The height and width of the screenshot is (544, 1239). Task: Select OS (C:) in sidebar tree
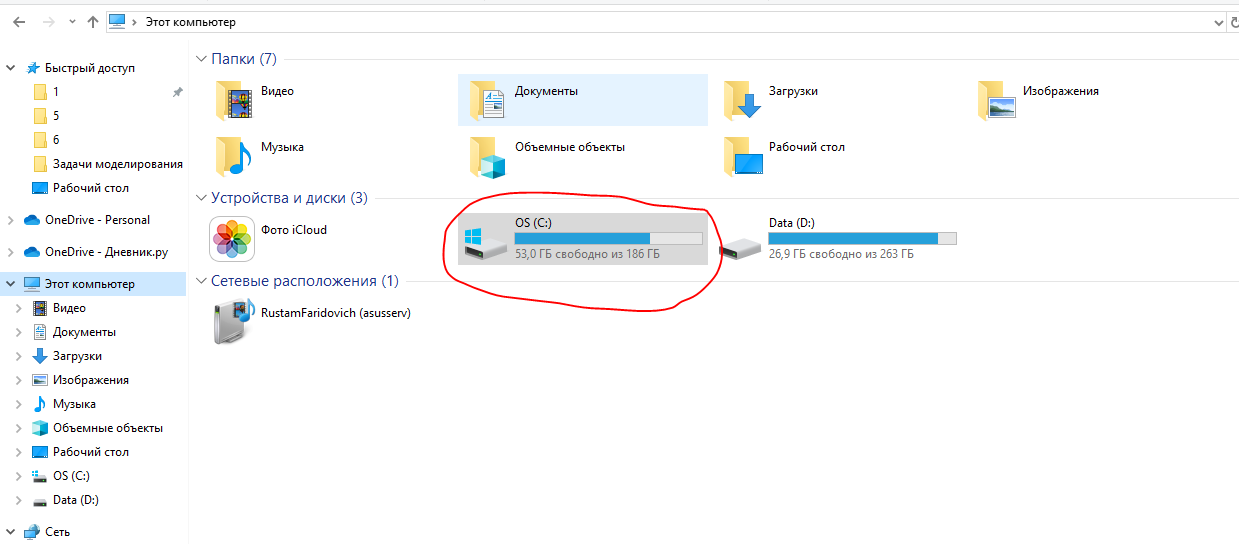71,476
